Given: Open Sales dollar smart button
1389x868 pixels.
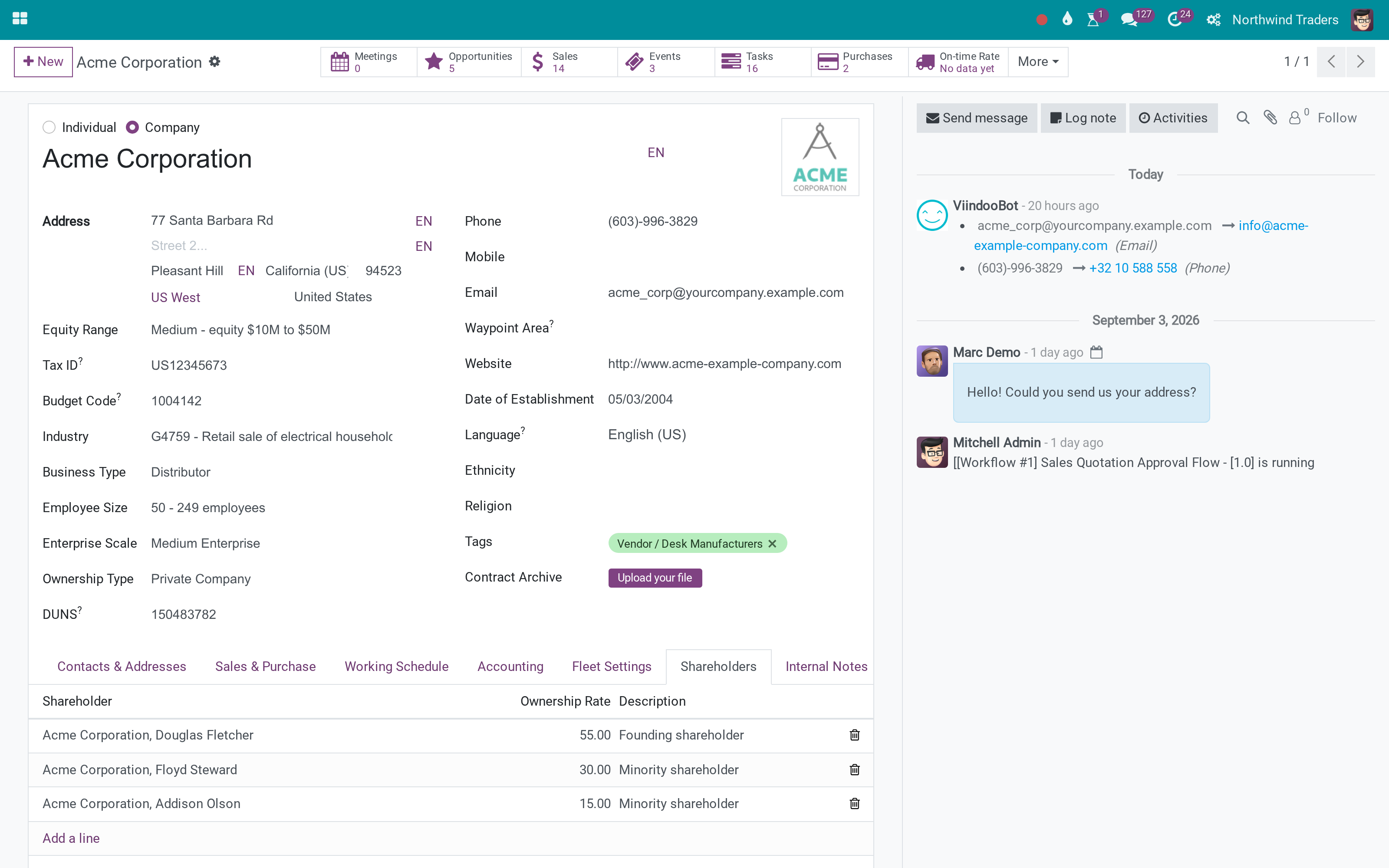Looking at the screenshot, I should 569,62.
